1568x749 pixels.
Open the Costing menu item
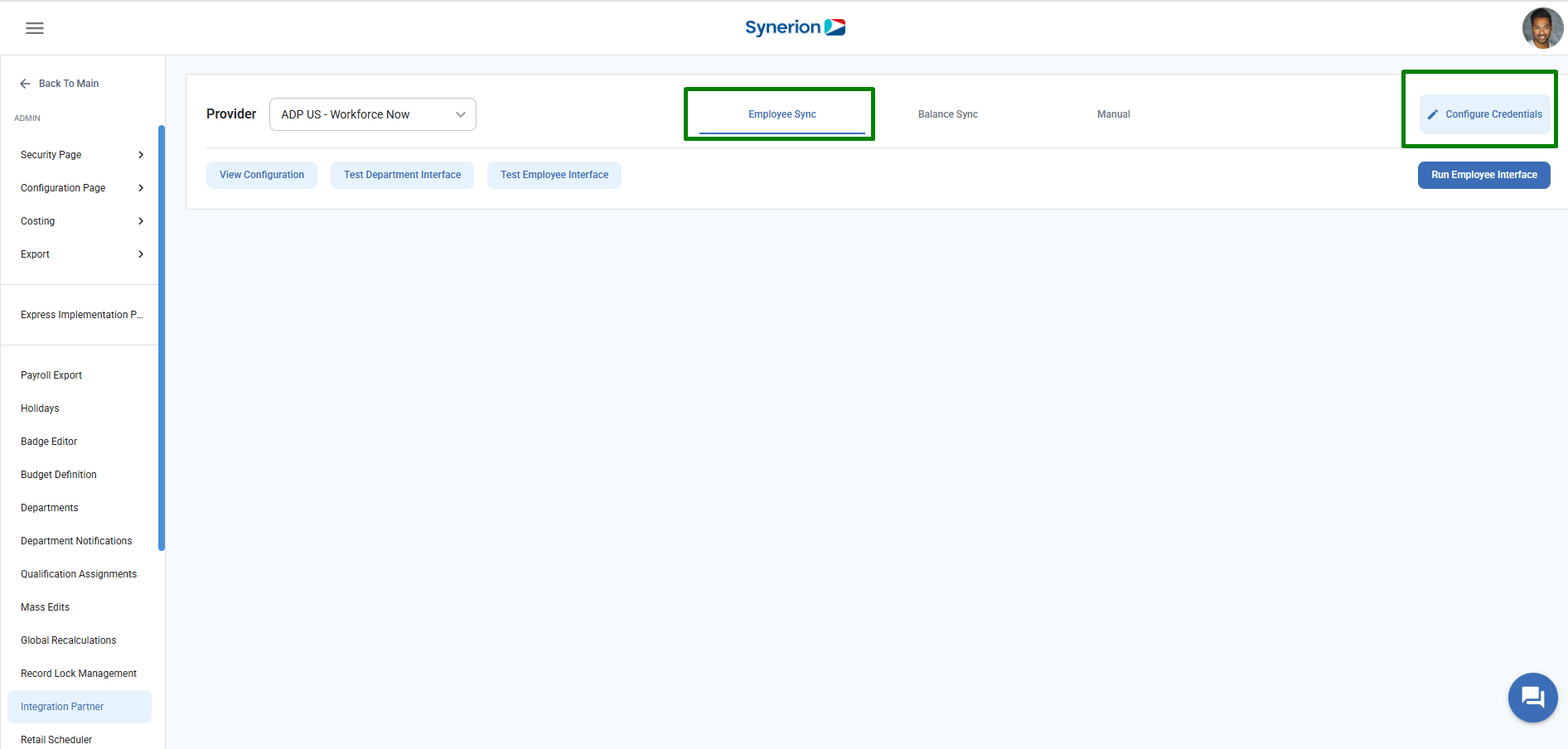coord(80,221)
